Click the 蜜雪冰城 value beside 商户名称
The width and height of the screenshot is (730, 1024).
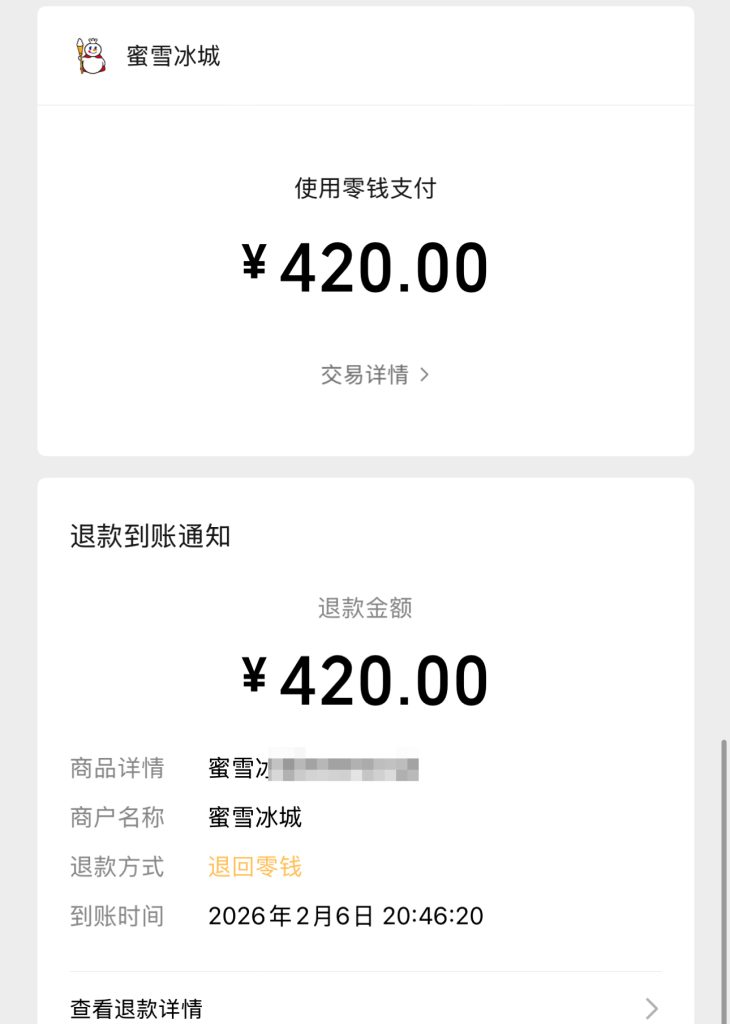click(255, 817)
